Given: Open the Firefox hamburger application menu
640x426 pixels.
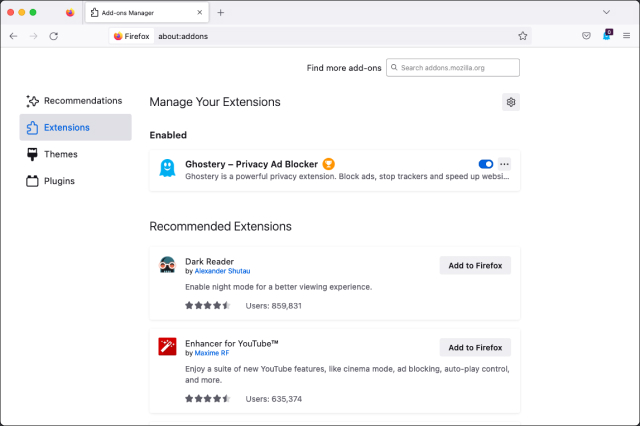Looking at the screenshot, I should coord(626,36).
